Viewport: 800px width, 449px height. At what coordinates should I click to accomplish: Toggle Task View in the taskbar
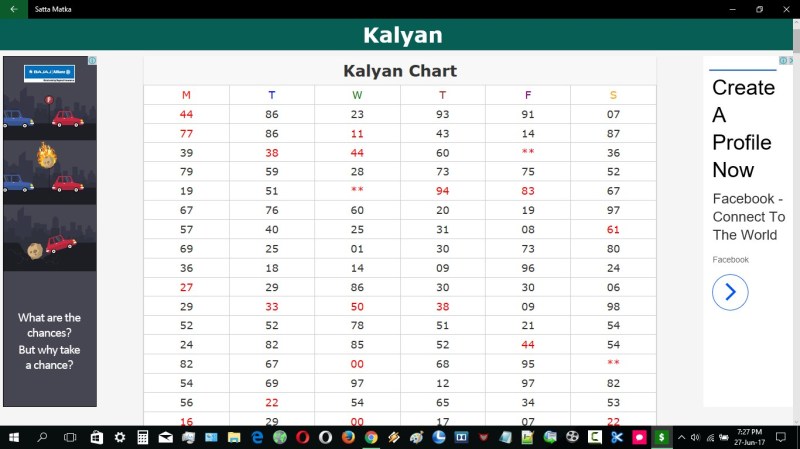point(70,437)
